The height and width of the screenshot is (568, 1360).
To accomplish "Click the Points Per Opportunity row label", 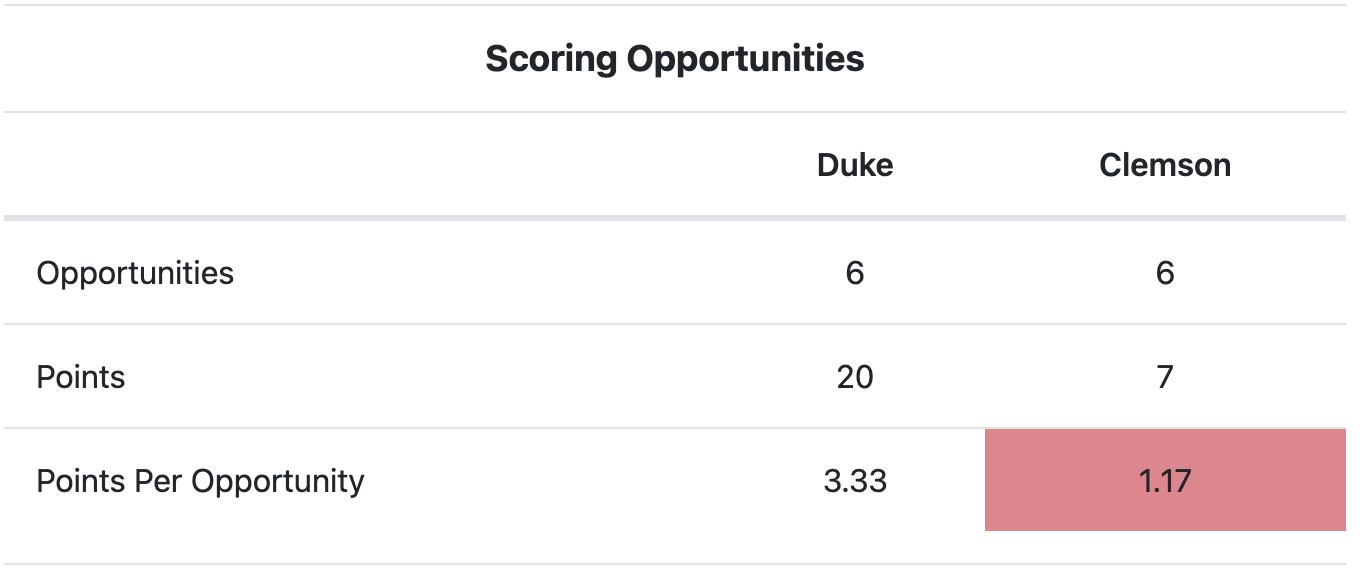I will click(200, 482).
